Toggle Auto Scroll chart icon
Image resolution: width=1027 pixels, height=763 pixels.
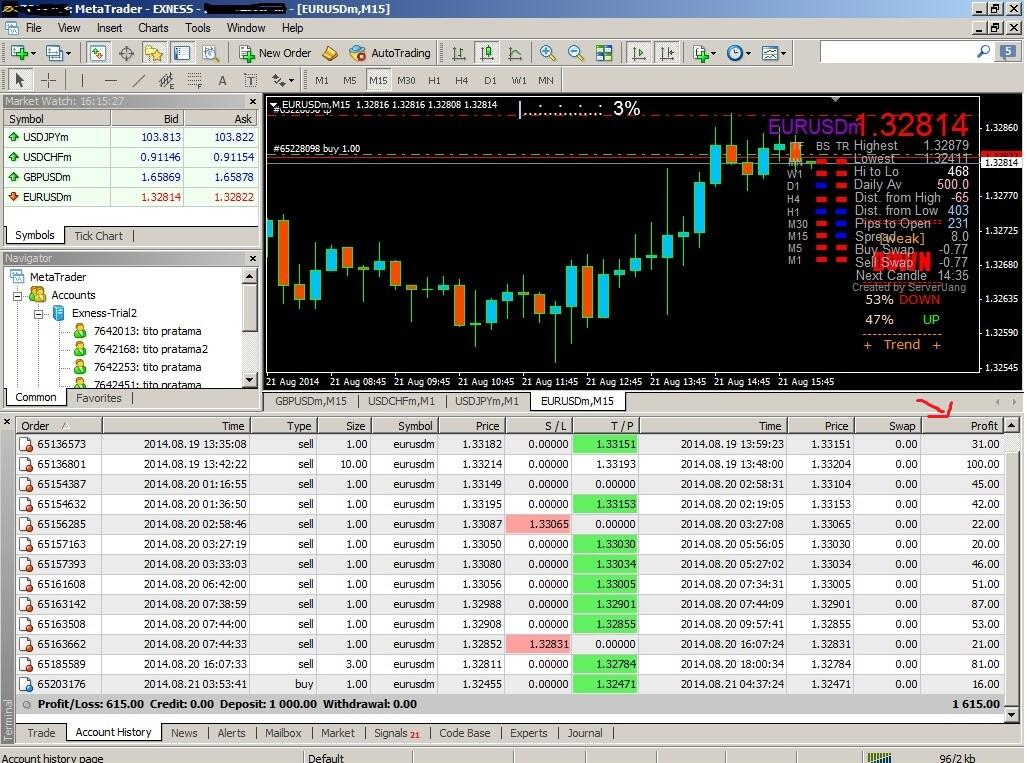coord(638,53)
